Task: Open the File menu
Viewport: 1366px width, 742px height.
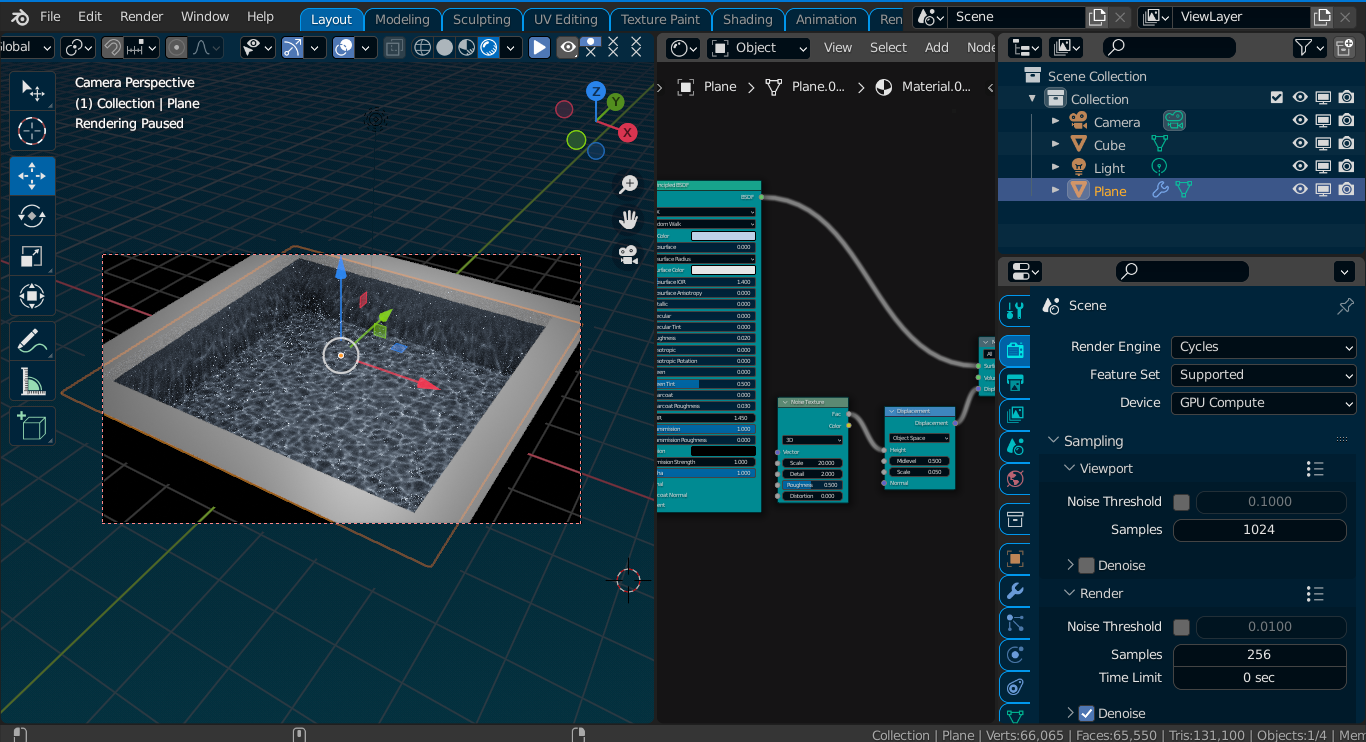Action: point(50,17)
